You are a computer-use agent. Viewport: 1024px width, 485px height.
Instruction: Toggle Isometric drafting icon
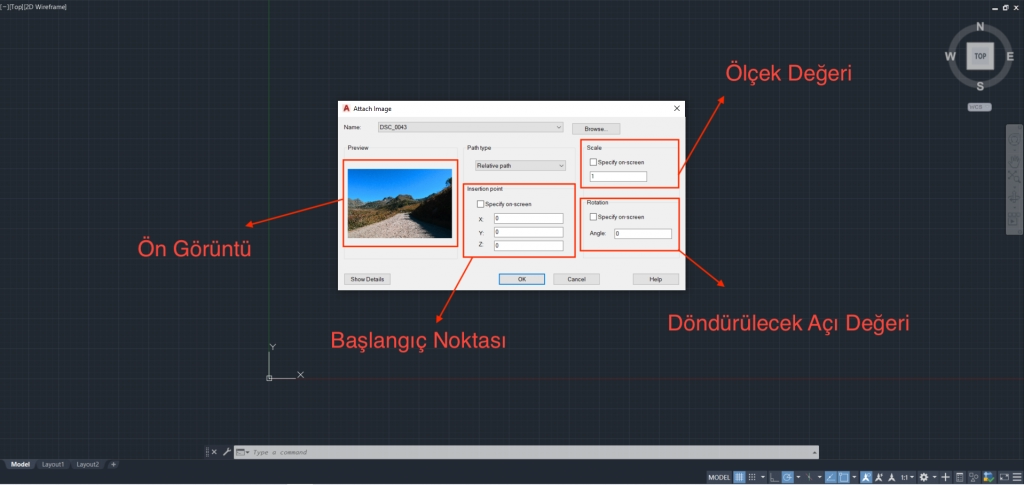tap(810, 477)
